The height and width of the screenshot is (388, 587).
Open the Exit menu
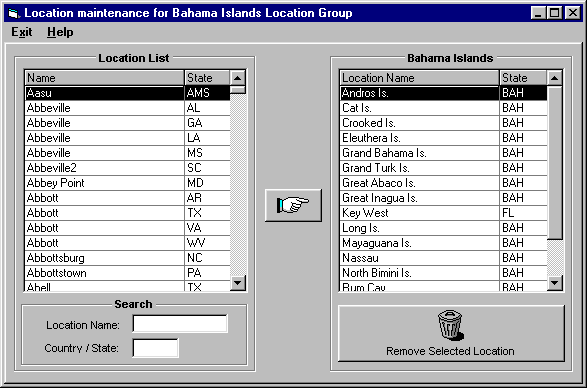click(22, 32)
